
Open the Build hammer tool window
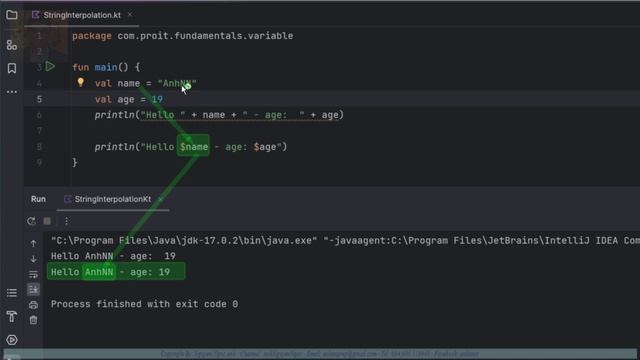point(12,316)
